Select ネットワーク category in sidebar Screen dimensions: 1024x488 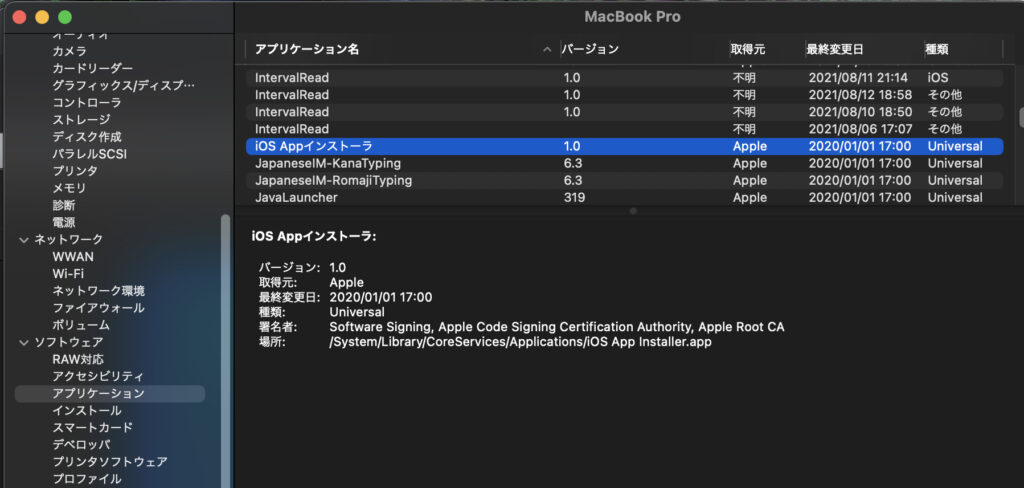68,240
